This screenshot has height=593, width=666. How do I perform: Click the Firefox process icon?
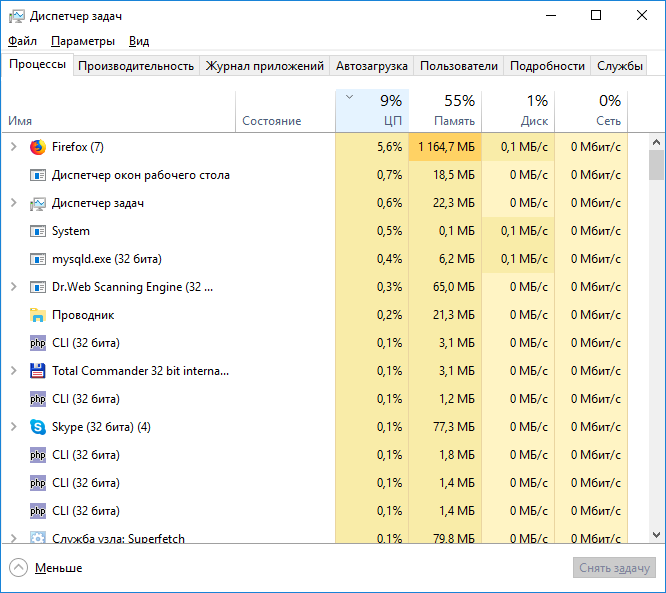[x=38, y=147]
